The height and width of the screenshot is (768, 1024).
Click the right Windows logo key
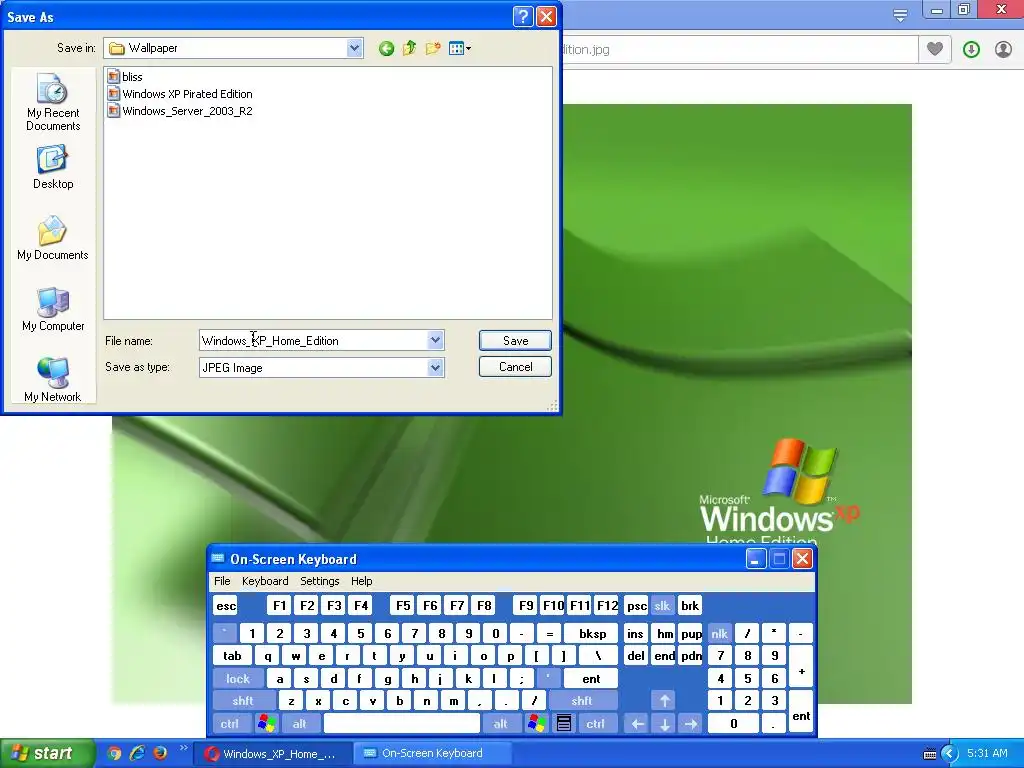point(537,724)
